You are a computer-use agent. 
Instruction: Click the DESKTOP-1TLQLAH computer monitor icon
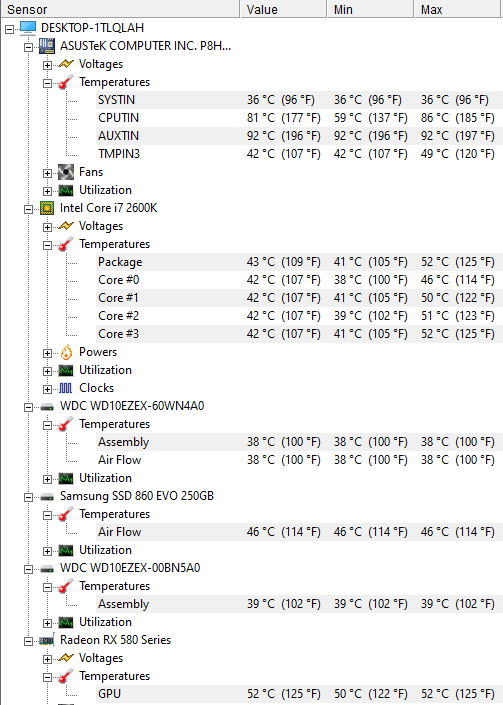(x=28, y=28)
